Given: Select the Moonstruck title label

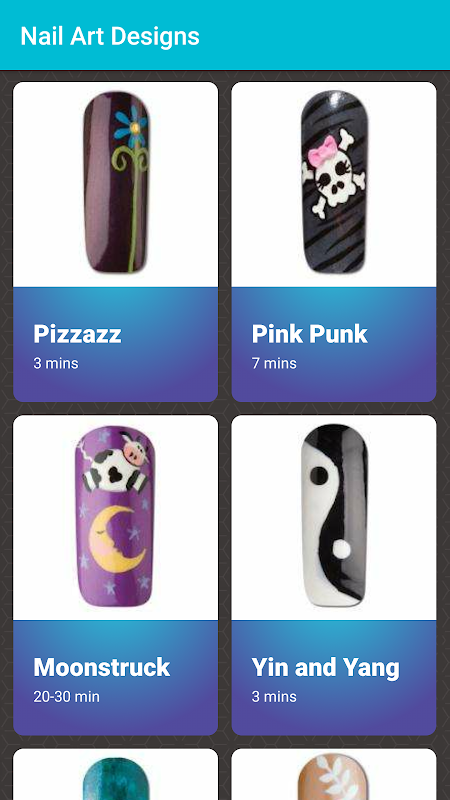Looking at the screenshot, I should pos(102,667).
